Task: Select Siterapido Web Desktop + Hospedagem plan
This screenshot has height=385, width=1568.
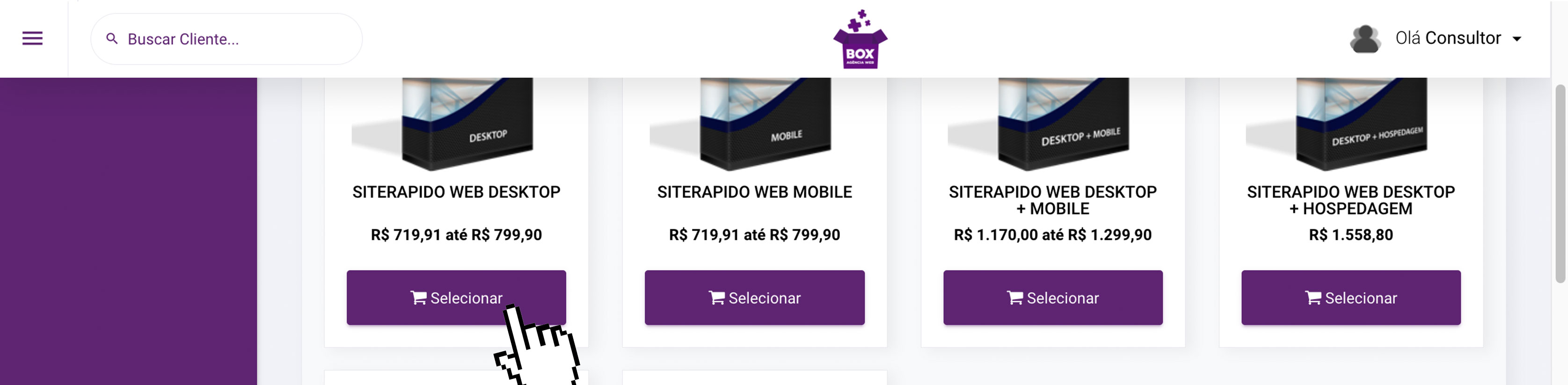Action: [1351, 298]
